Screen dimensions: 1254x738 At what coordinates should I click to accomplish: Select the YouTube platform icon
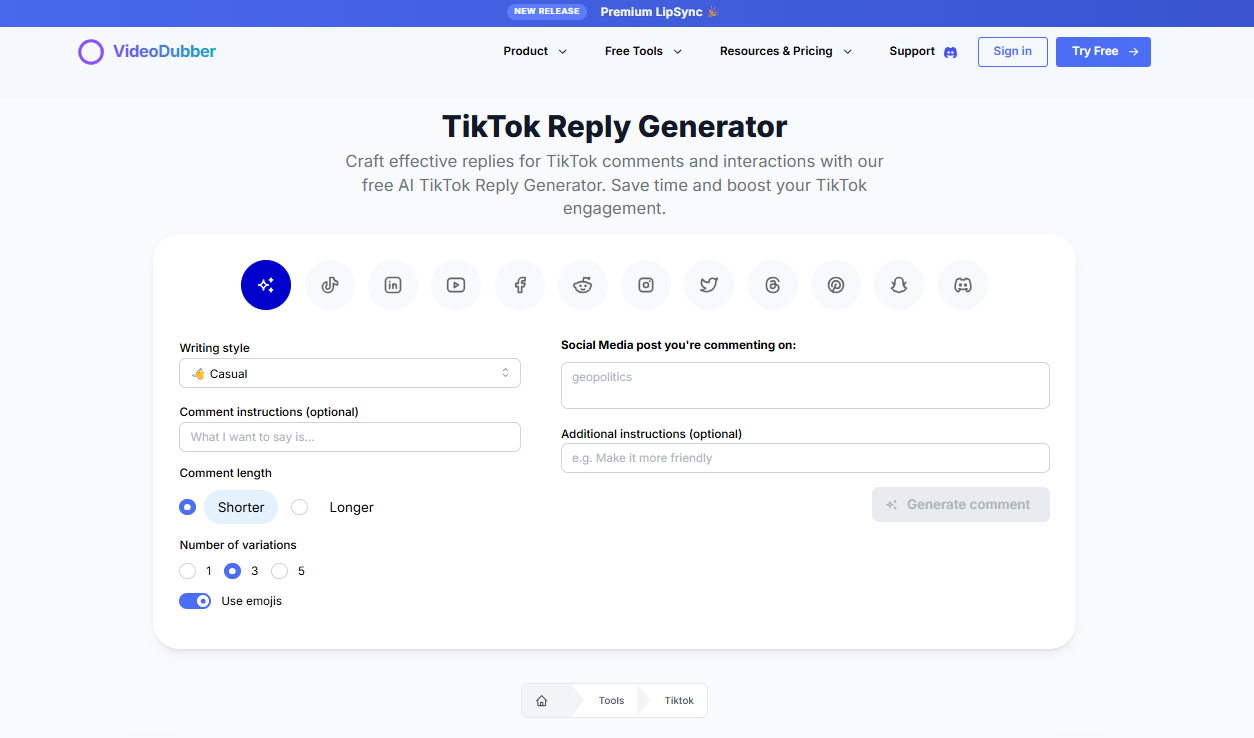tap(456, 285)
